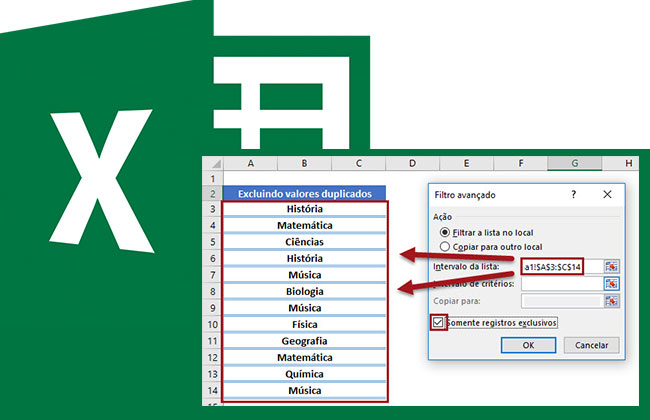Confirm the filter with OK
The width and height of the screenshot is (650, 420).
(x=528, y=345)
